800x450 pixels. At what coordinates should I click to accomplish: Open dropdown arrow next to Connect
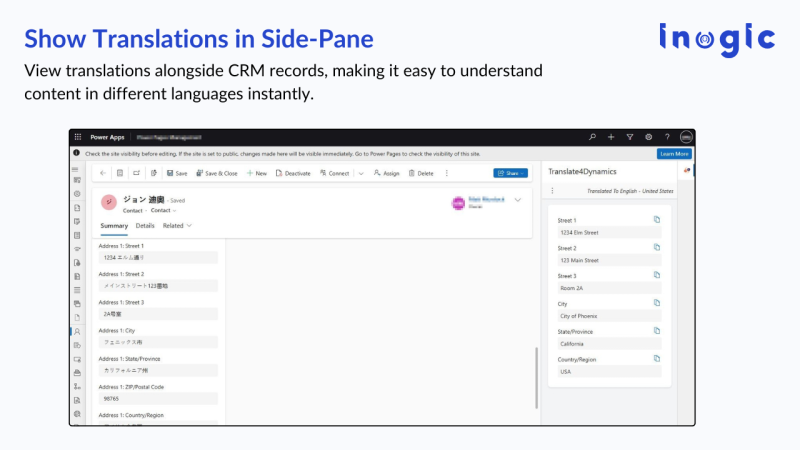coord(359,173)
